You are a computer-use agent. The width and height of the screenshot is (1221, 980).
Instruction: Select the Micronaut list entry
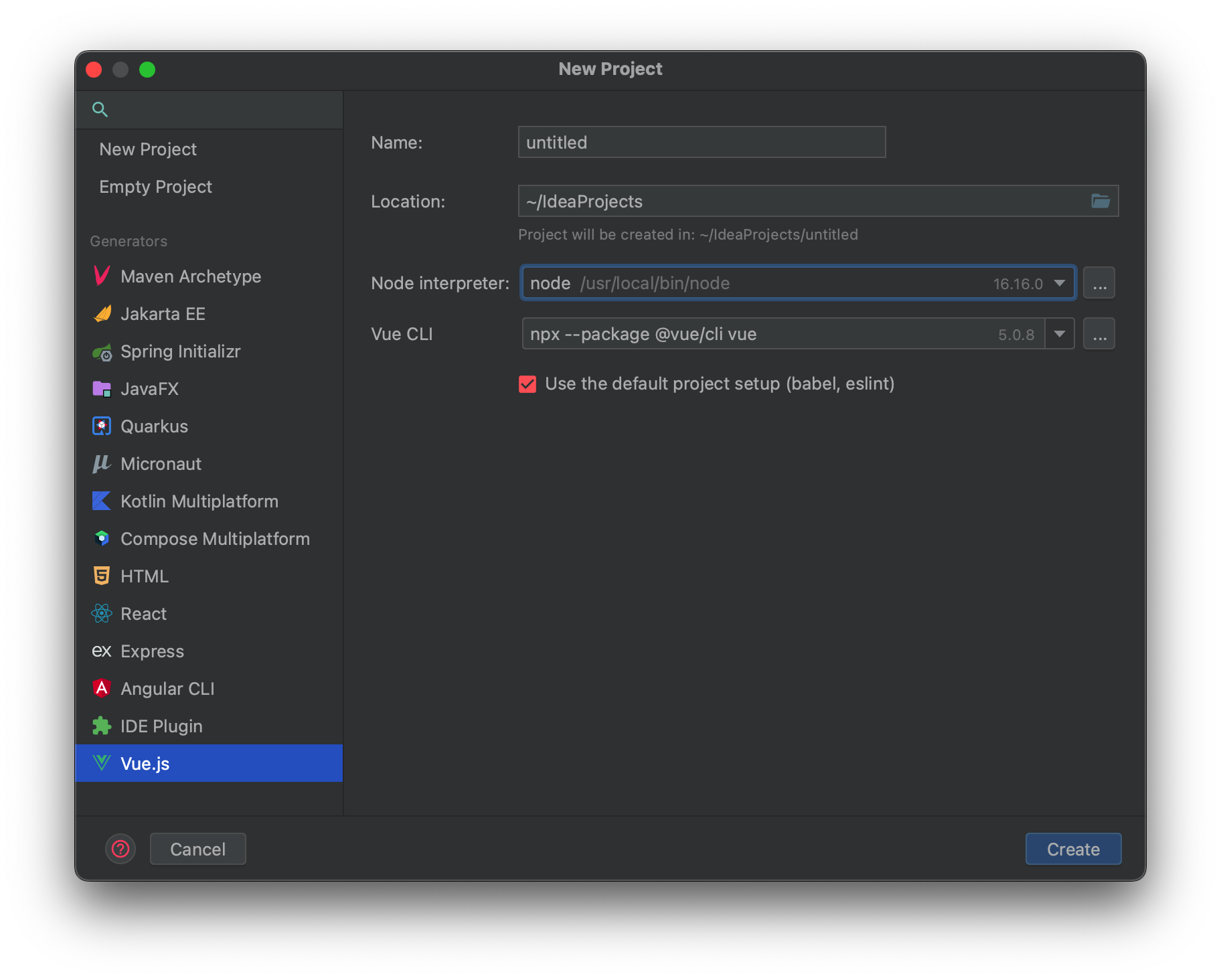209,464
